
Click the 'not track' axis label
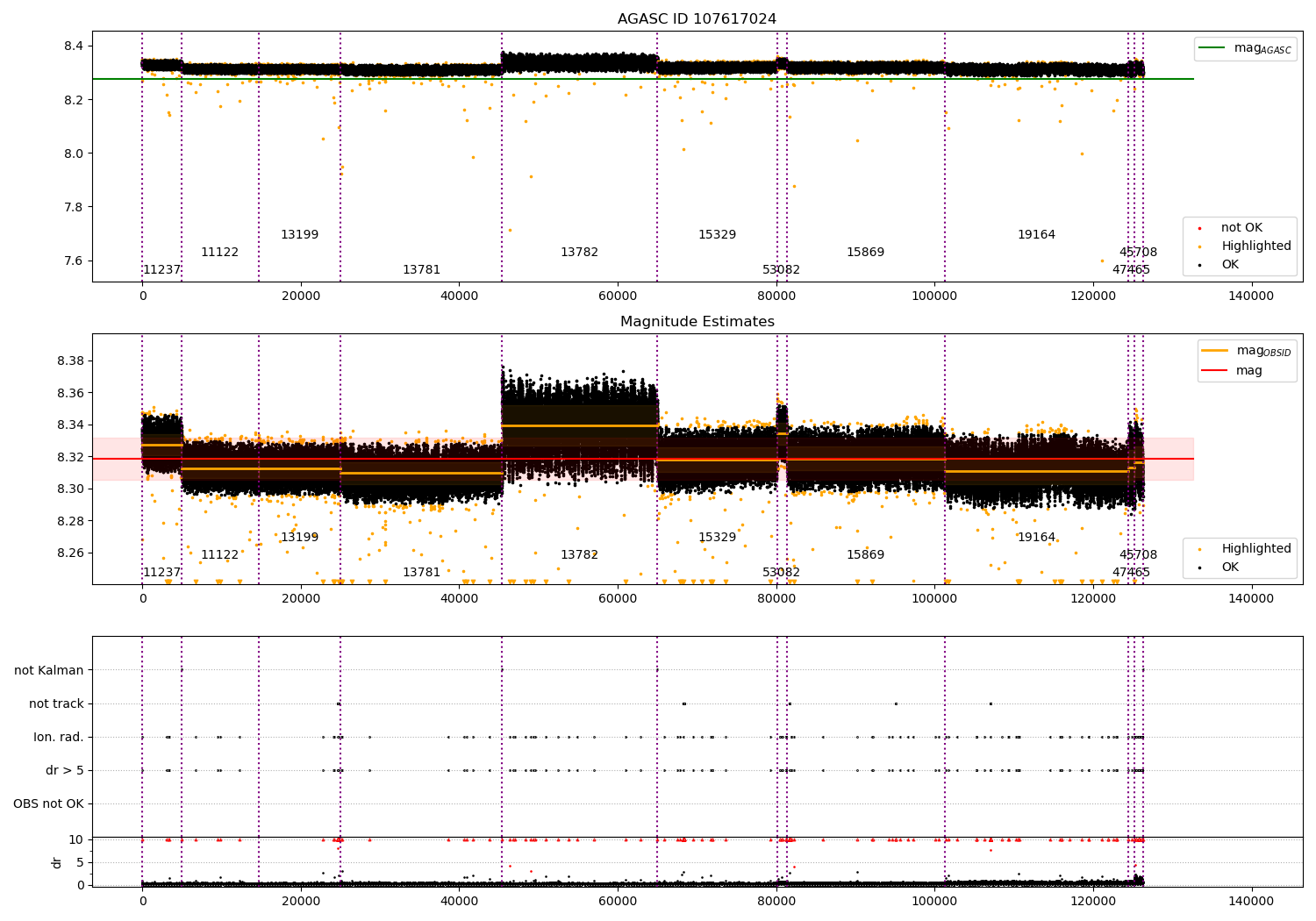click(x=56, y=703)
